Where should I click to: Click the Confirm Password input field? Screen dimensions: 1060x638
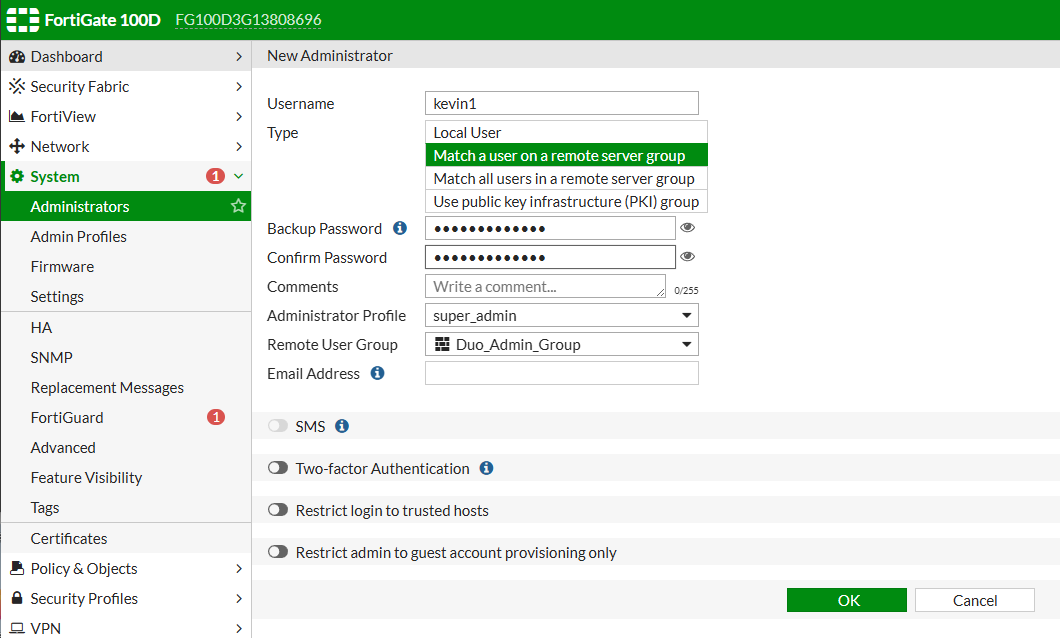(x=550, y=257)
